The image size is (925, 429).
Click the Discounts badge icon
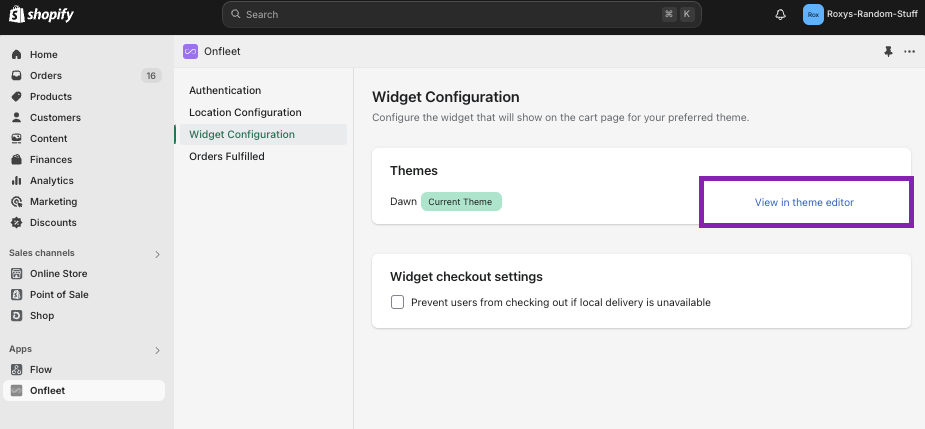[x=17, y=222]
